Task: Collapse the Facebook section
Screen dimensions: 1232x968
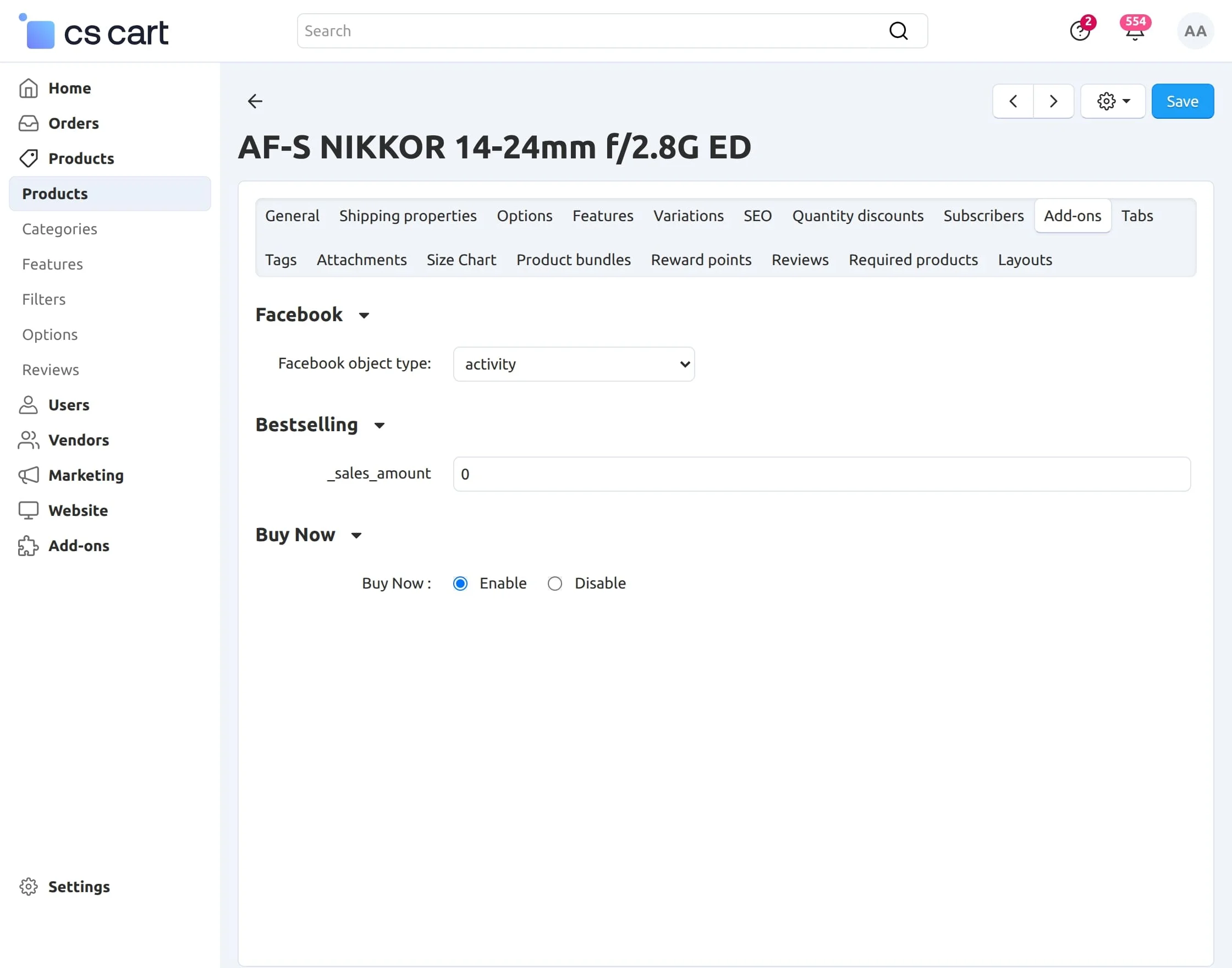Action: (x=364, y=316)
